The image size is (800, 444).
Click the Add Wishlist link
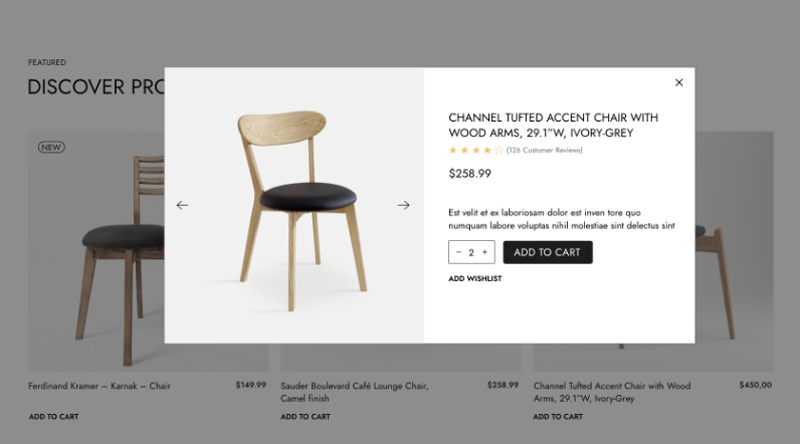pos(475,279)
